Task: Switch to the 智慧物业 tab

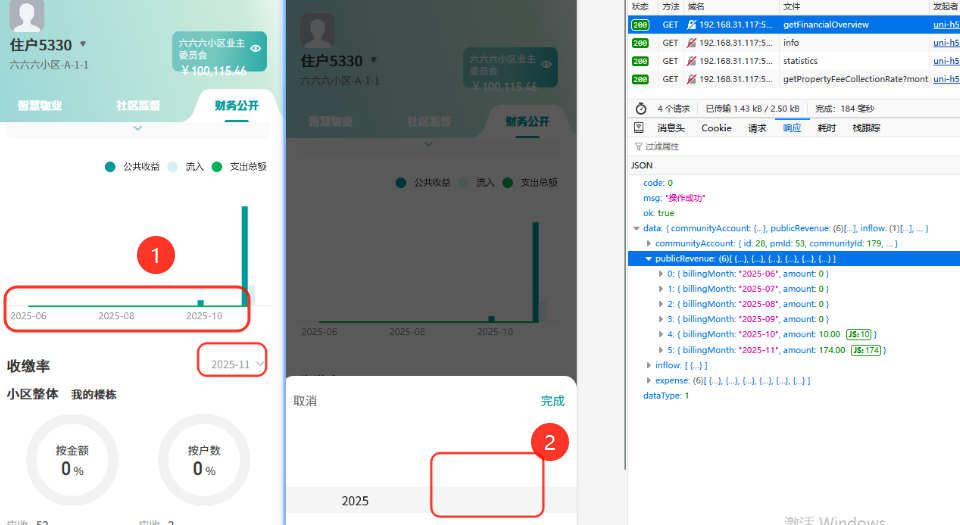Action: pyautogui.click(x=40, y=105)
